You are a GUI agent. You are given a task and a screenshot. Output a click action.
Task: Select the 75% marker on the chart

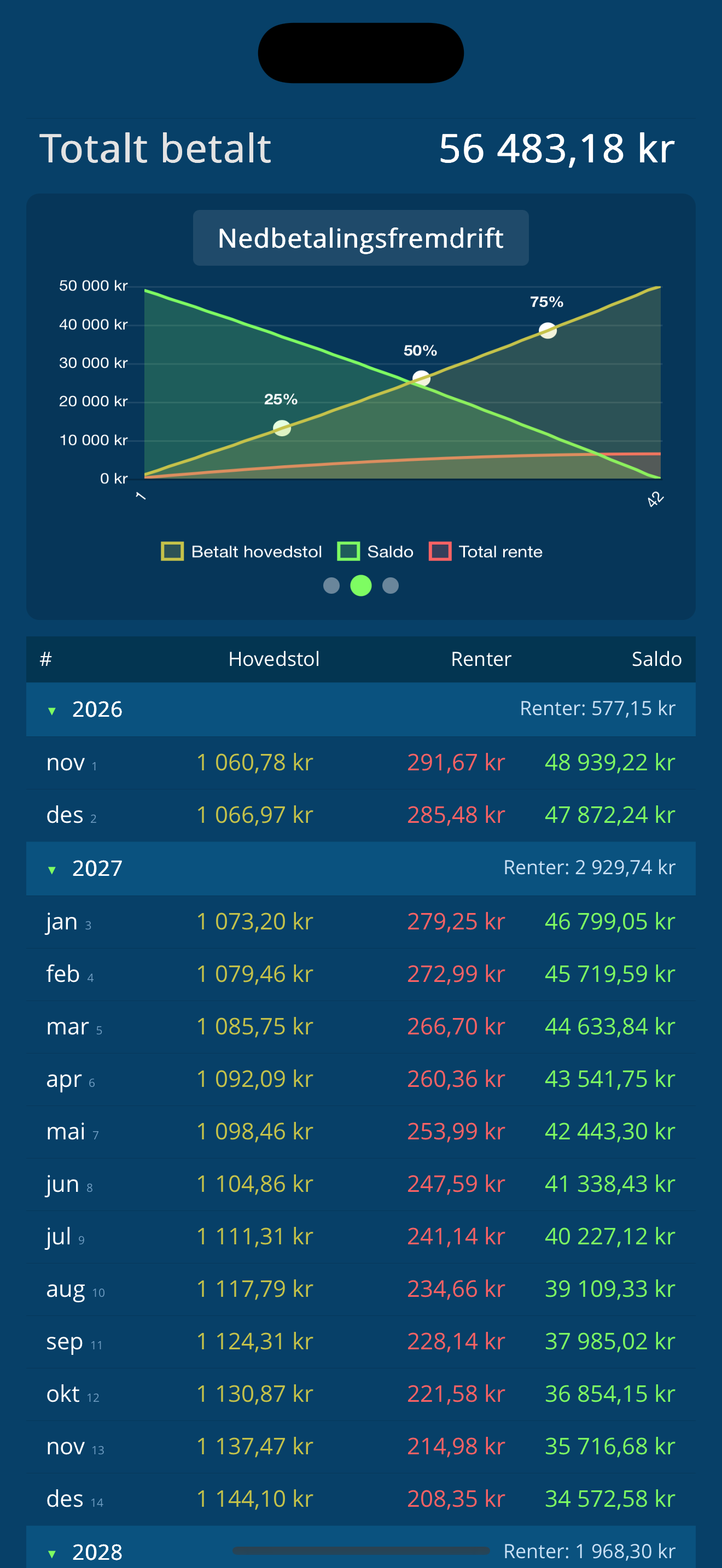click(548, 331)
